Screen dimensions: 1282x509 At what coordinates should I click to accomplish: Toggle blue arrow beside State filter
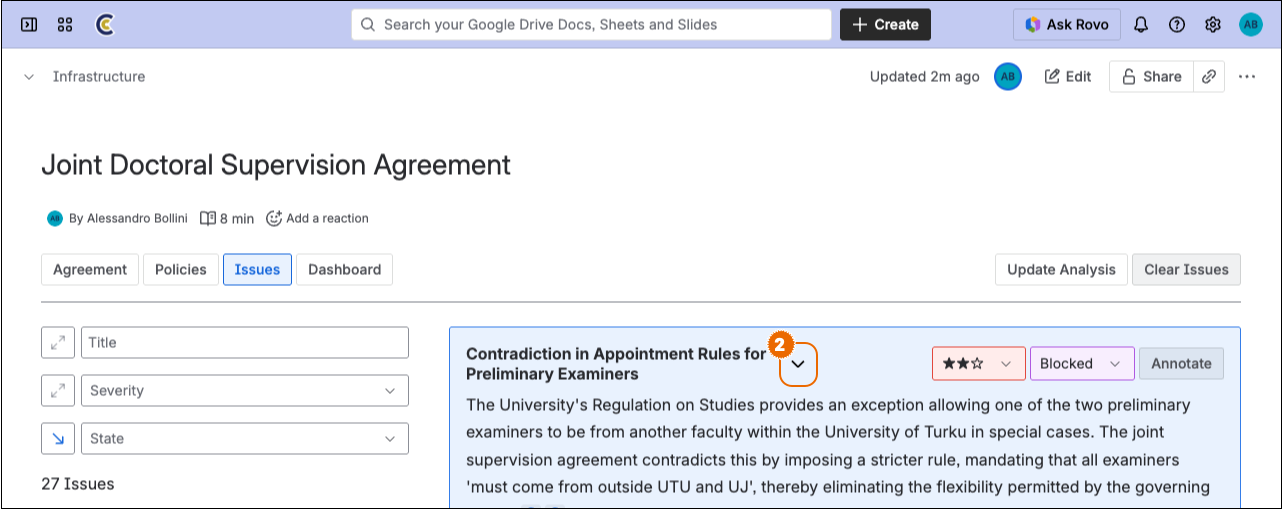(58, 439)
